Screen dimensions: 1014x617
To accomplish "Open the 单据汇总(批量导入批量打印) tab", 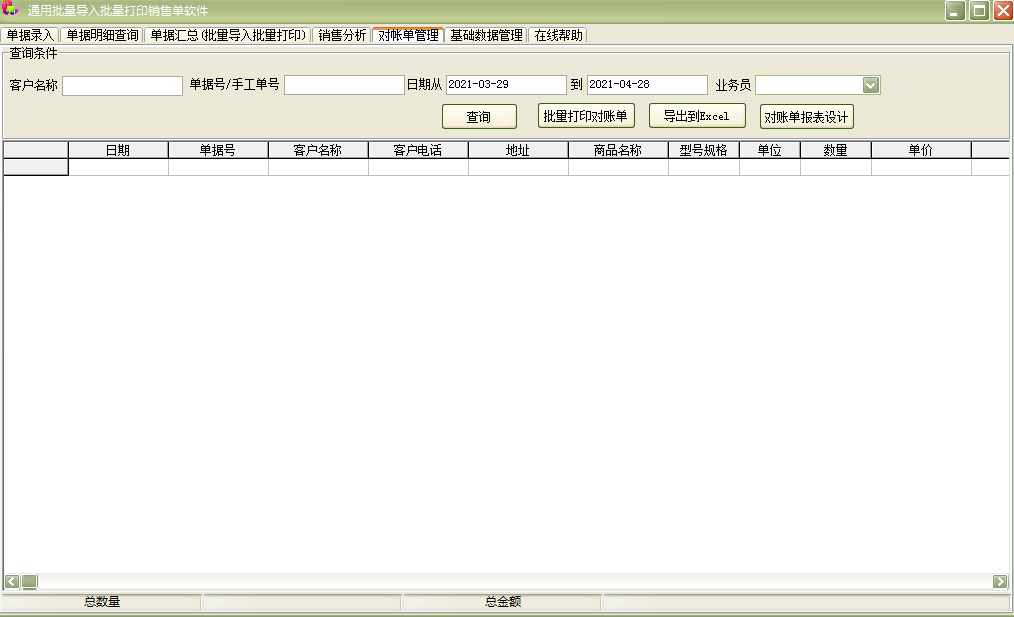I will (x=228, y=36).
